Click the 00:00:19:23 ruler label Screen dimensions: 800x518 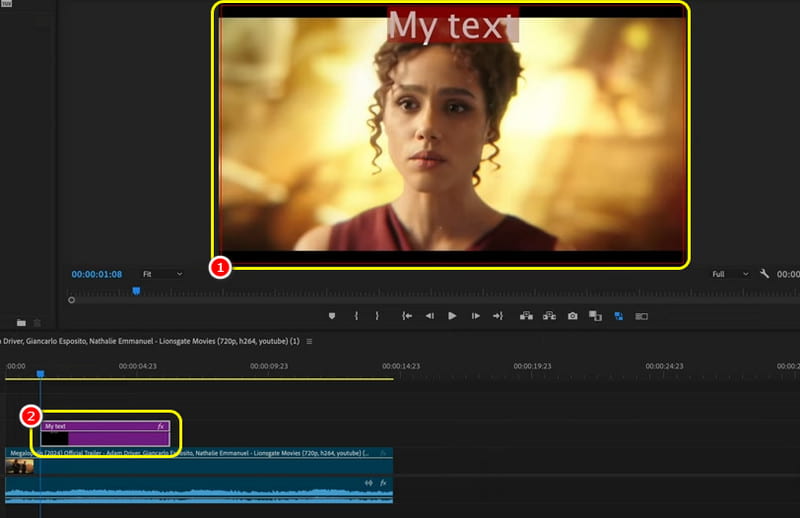(532, 366)
